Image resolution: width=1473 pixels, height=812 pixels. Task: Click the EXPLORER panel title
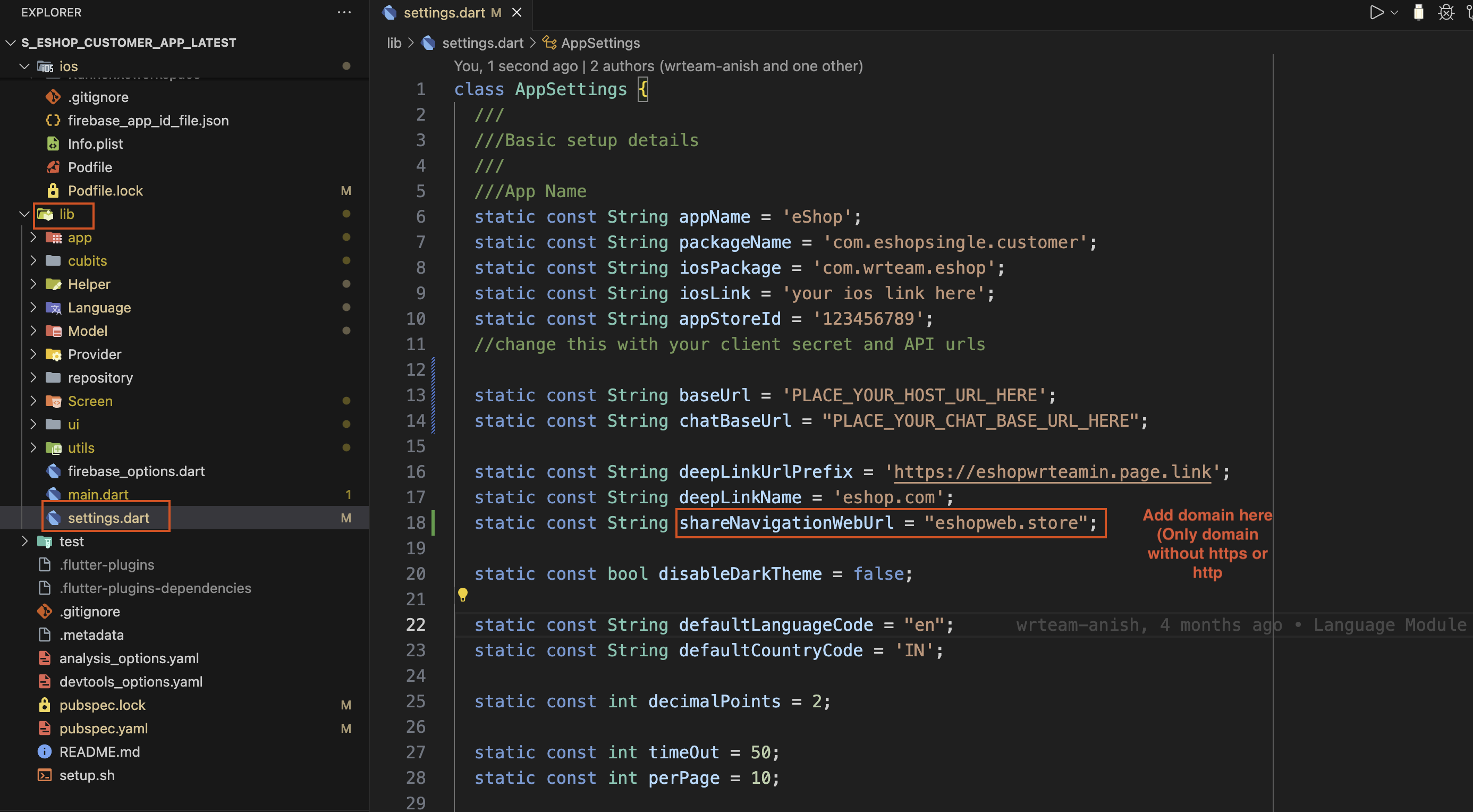click(x=52, y=12)
